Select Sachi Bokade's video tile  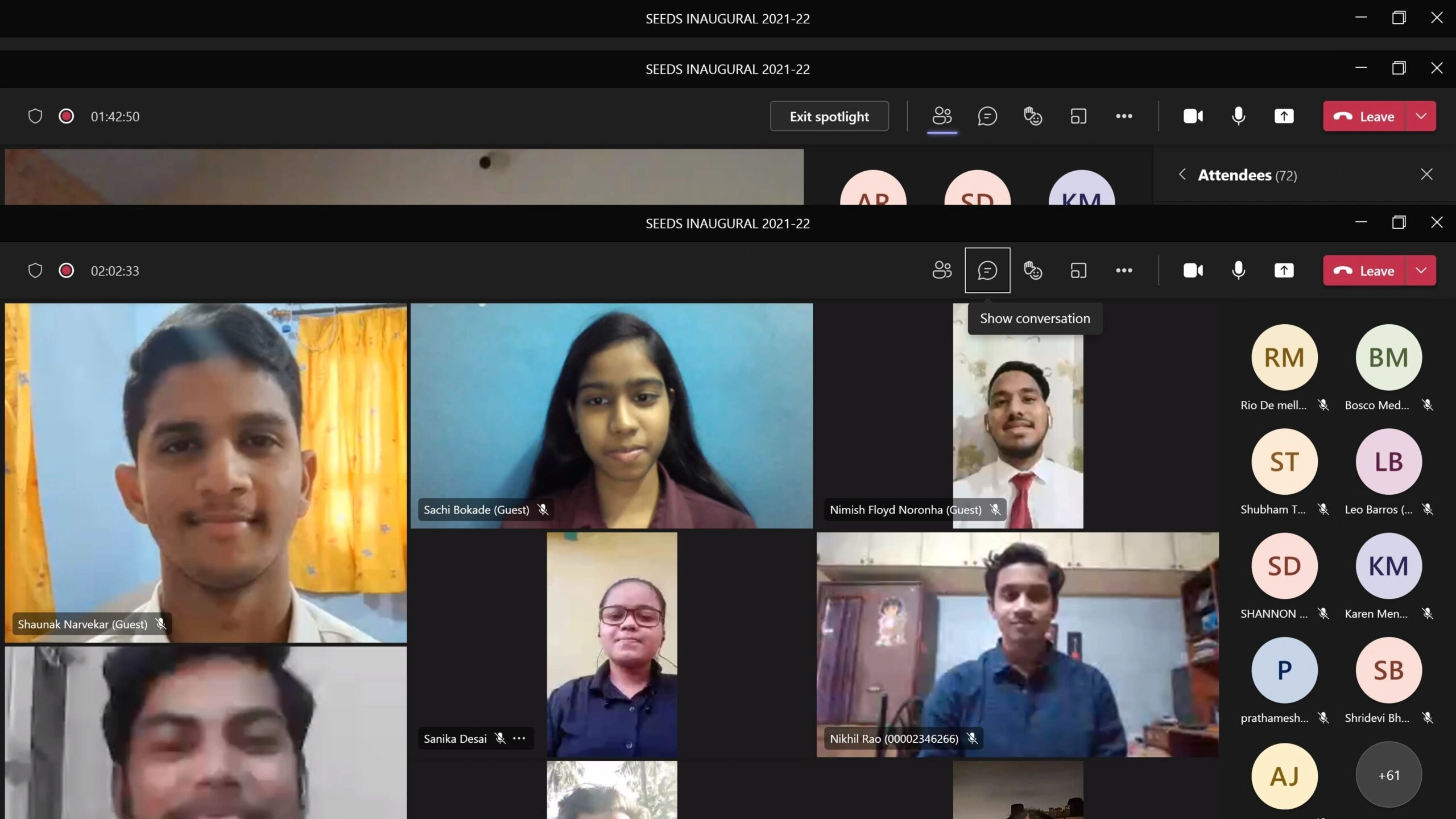pos(611,416)
